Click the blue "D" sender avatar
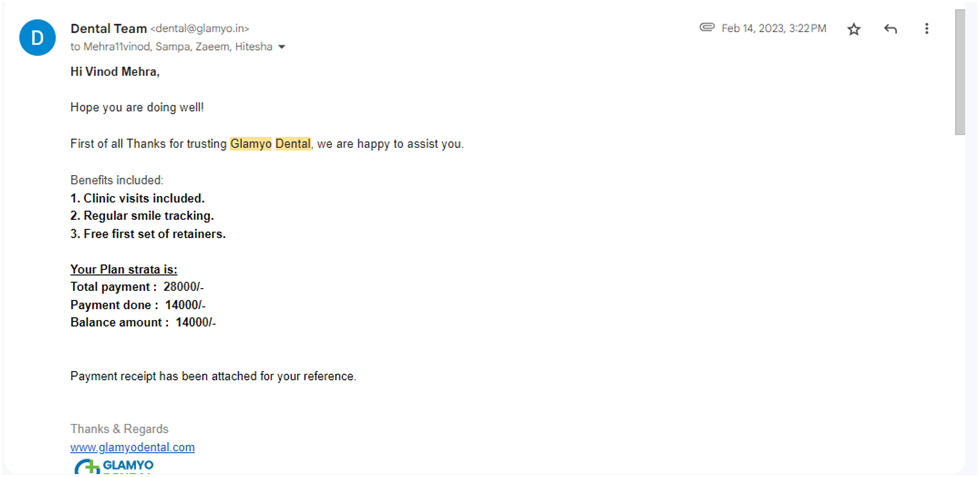Image resolution: width=979 pixels, height=477 pixels. (x=37, y=38)
